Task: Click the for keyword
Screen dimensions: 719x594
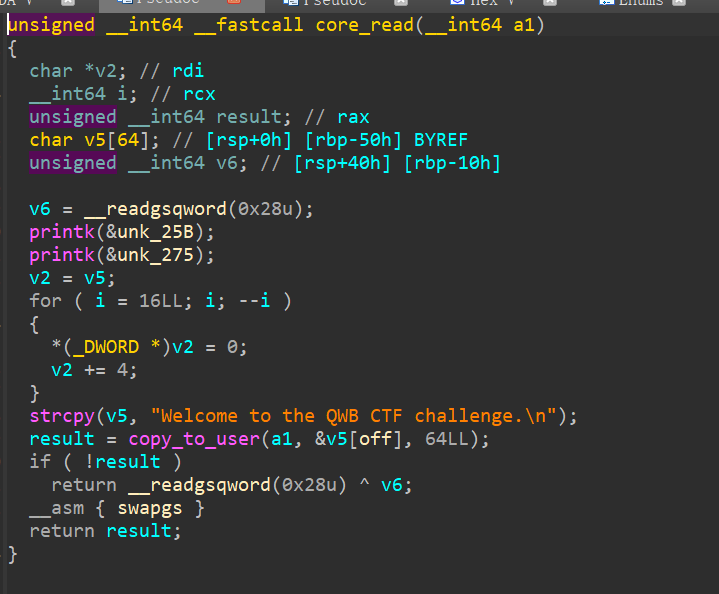Action: (x=45, y=301)
